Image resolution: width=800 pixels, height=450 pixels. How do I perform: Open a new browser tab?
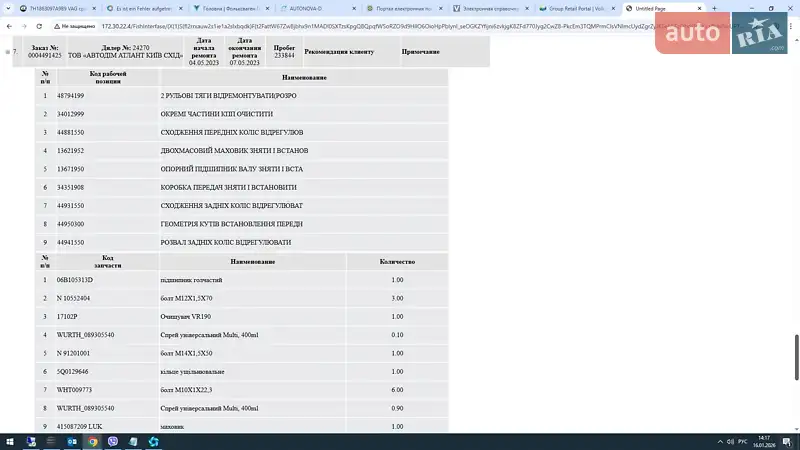coord(714,9)
